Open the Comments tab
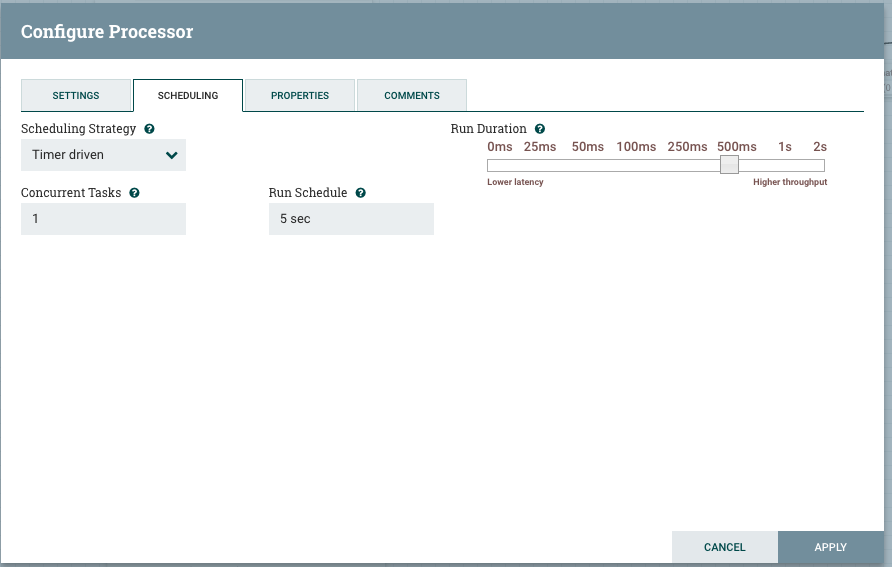 coord(412,96)
